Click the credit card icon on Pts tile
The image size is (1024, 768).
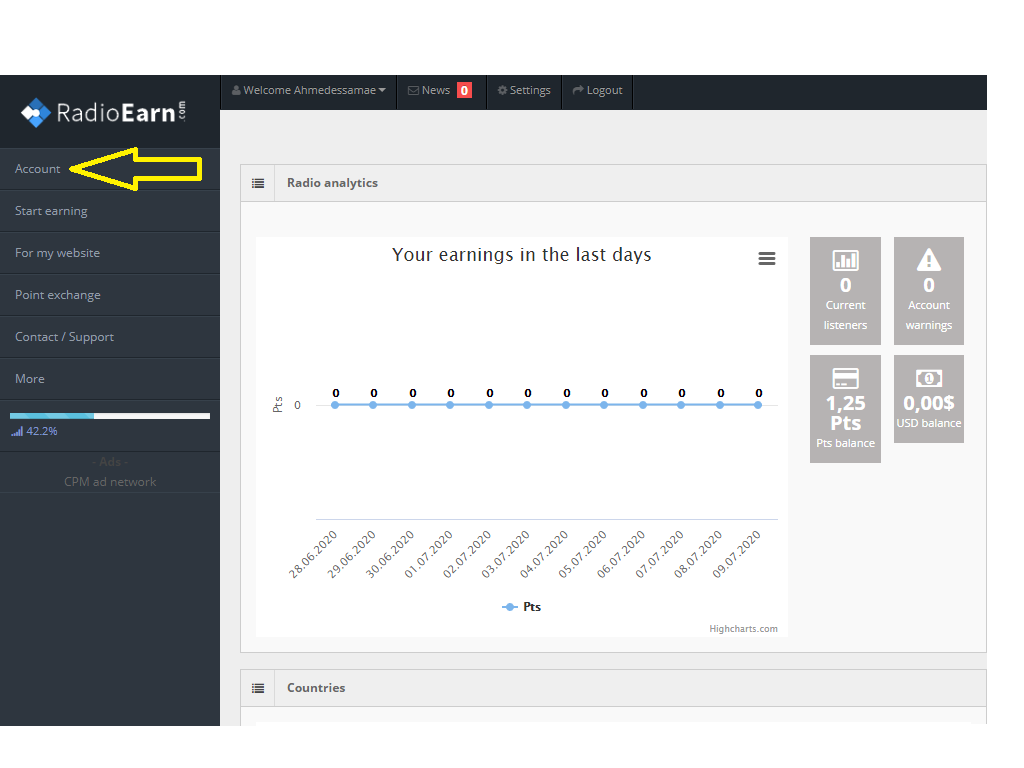coord(845,379)
